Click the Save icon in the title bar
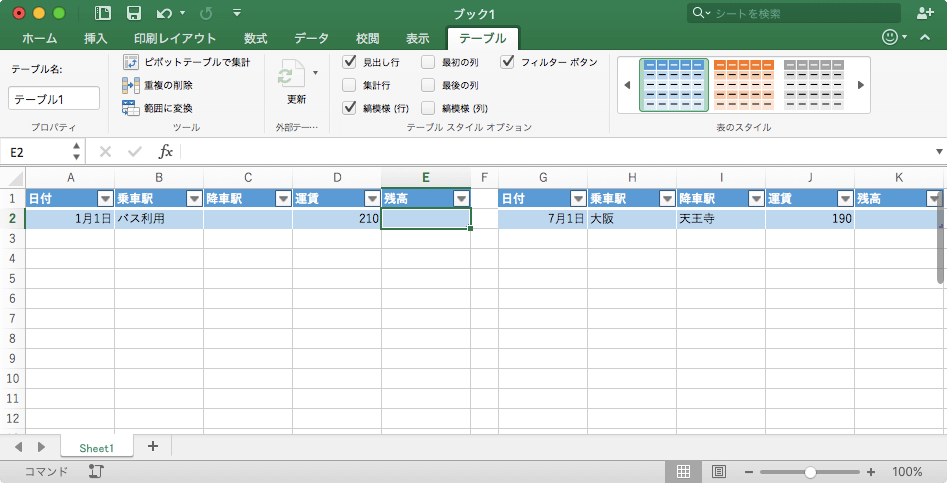This screenshot has height=483, width=947. pos(134,13)
